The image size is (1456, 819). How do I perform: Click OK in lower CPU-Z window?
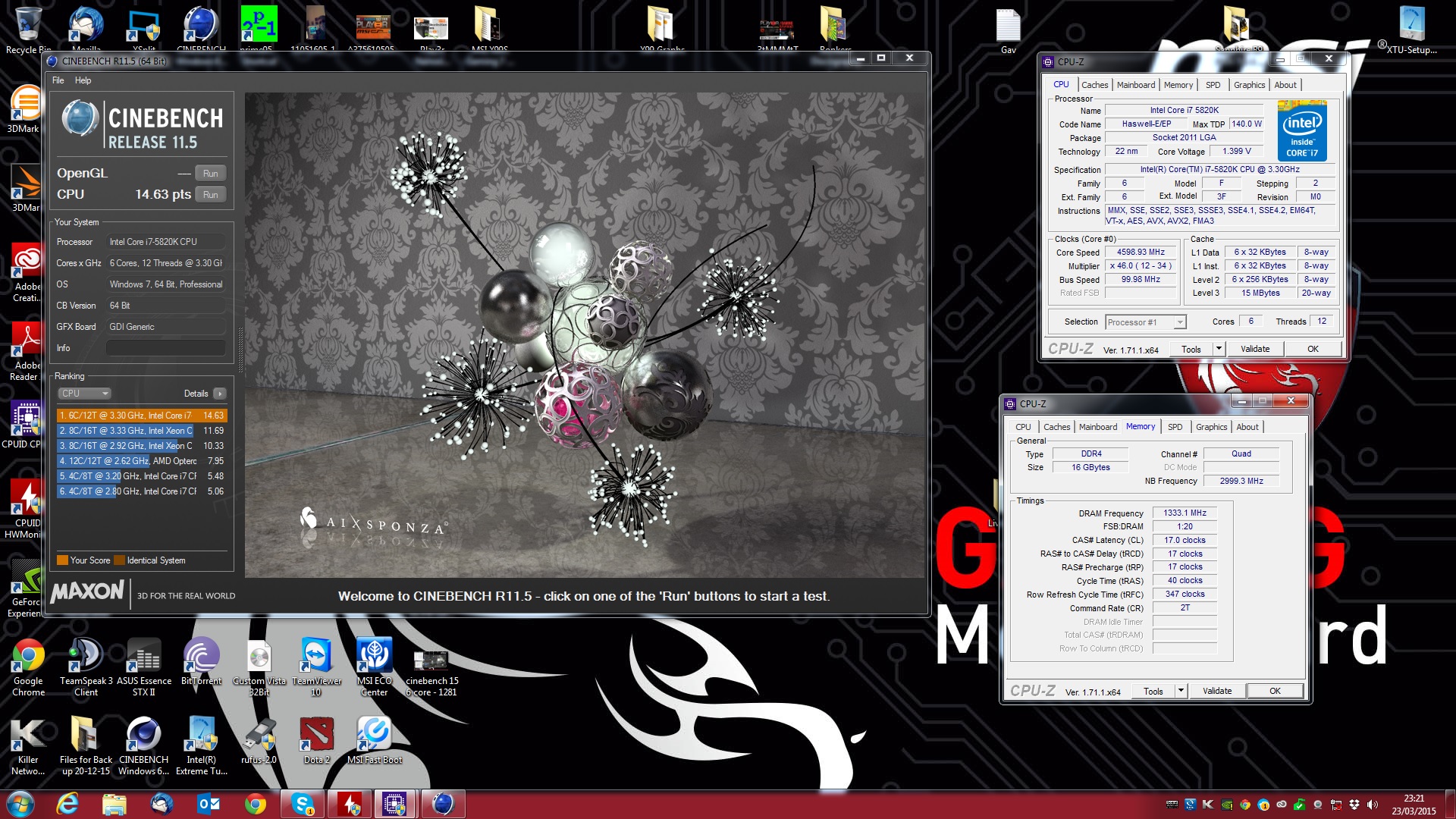pyautogui.click(x=1275, y=691)
